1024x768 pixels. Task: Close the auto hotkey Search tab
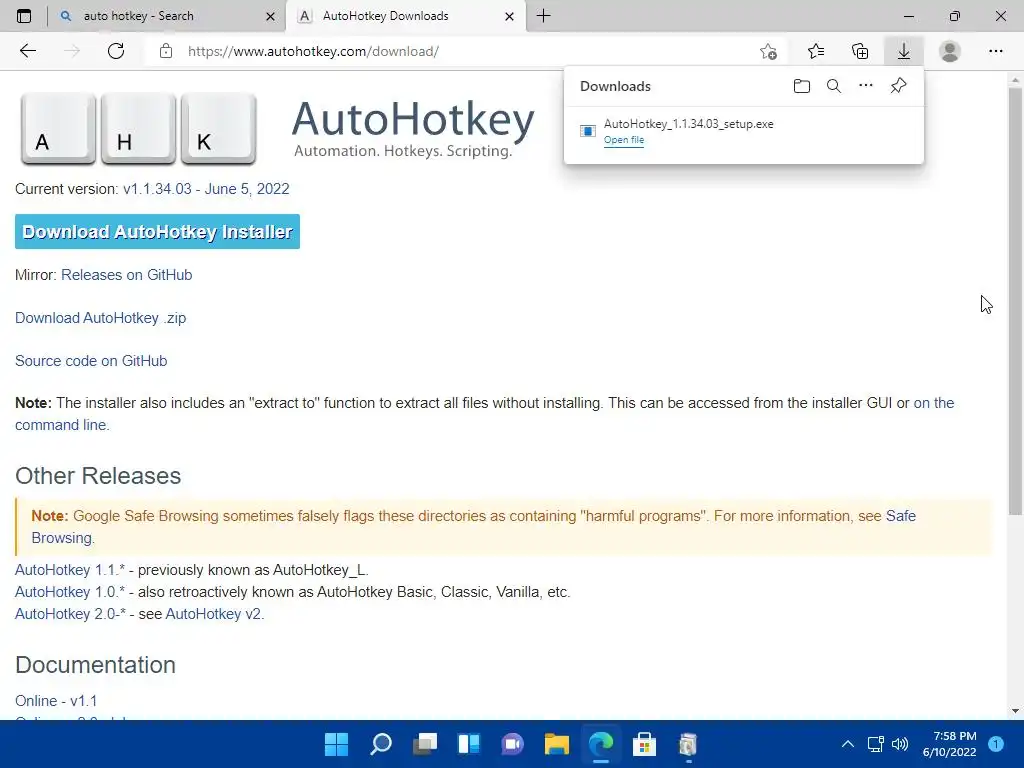click(270, 16)
